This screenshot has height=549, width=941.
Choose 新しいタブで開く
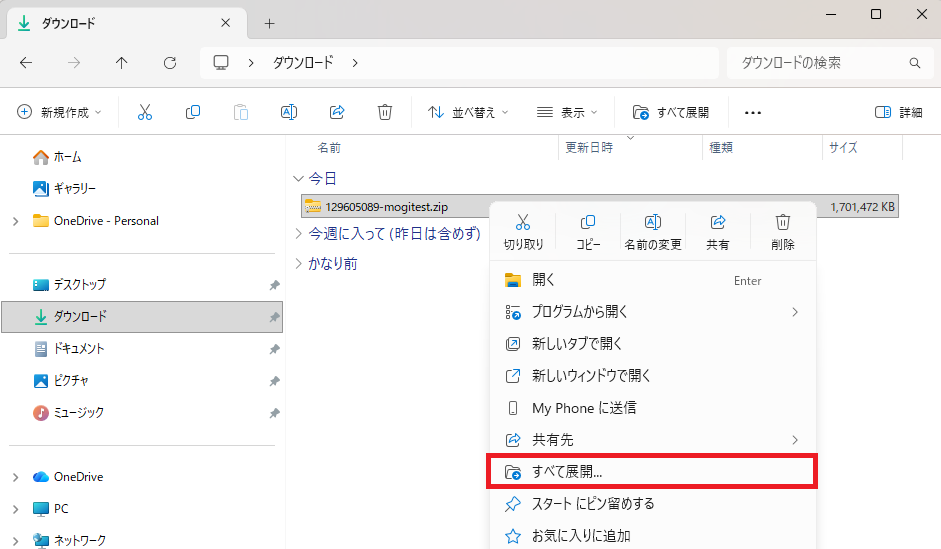tap(653, 344)
